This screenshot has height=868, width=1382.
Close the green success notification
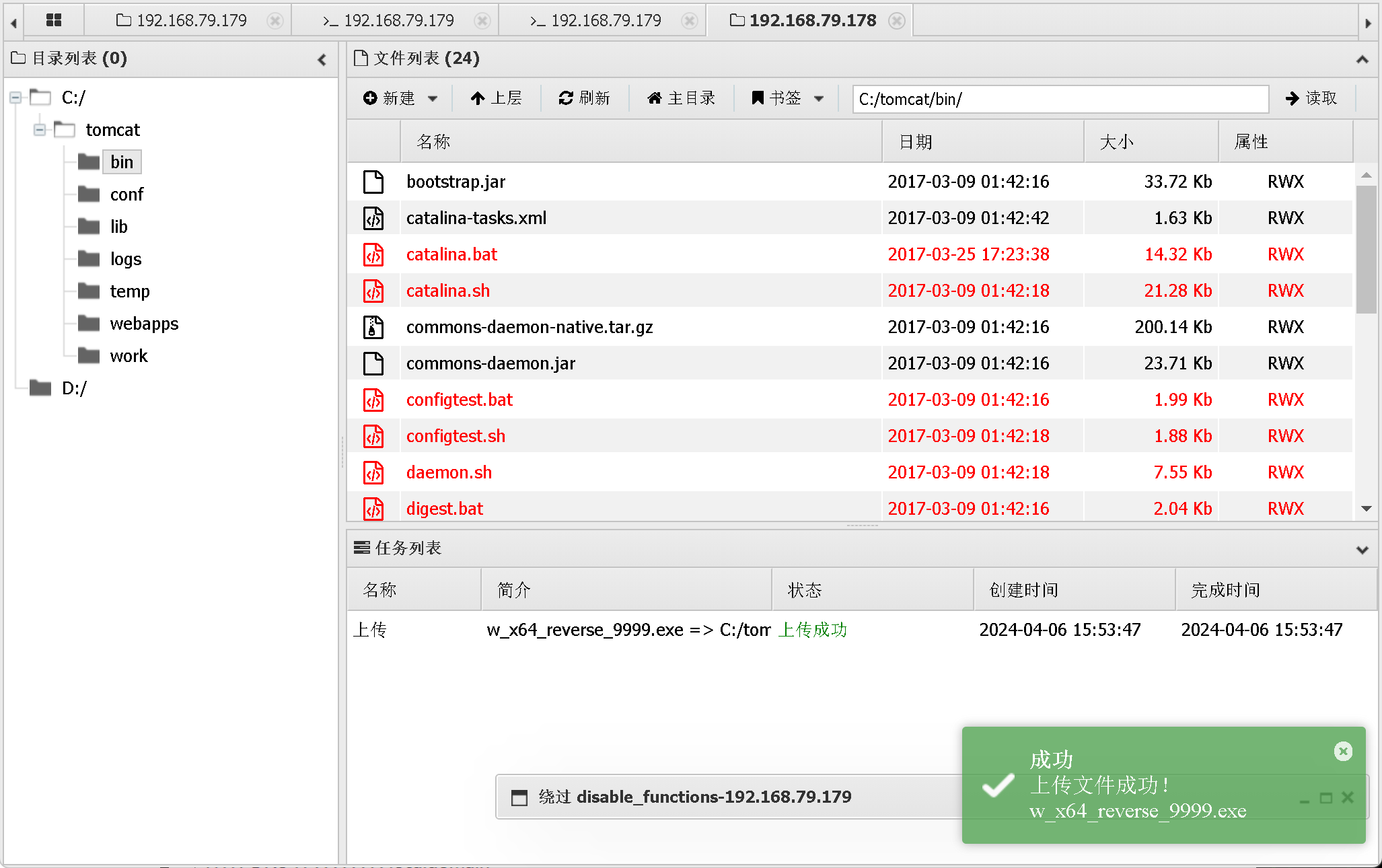pyautogui.click(x=1343, y=751)
